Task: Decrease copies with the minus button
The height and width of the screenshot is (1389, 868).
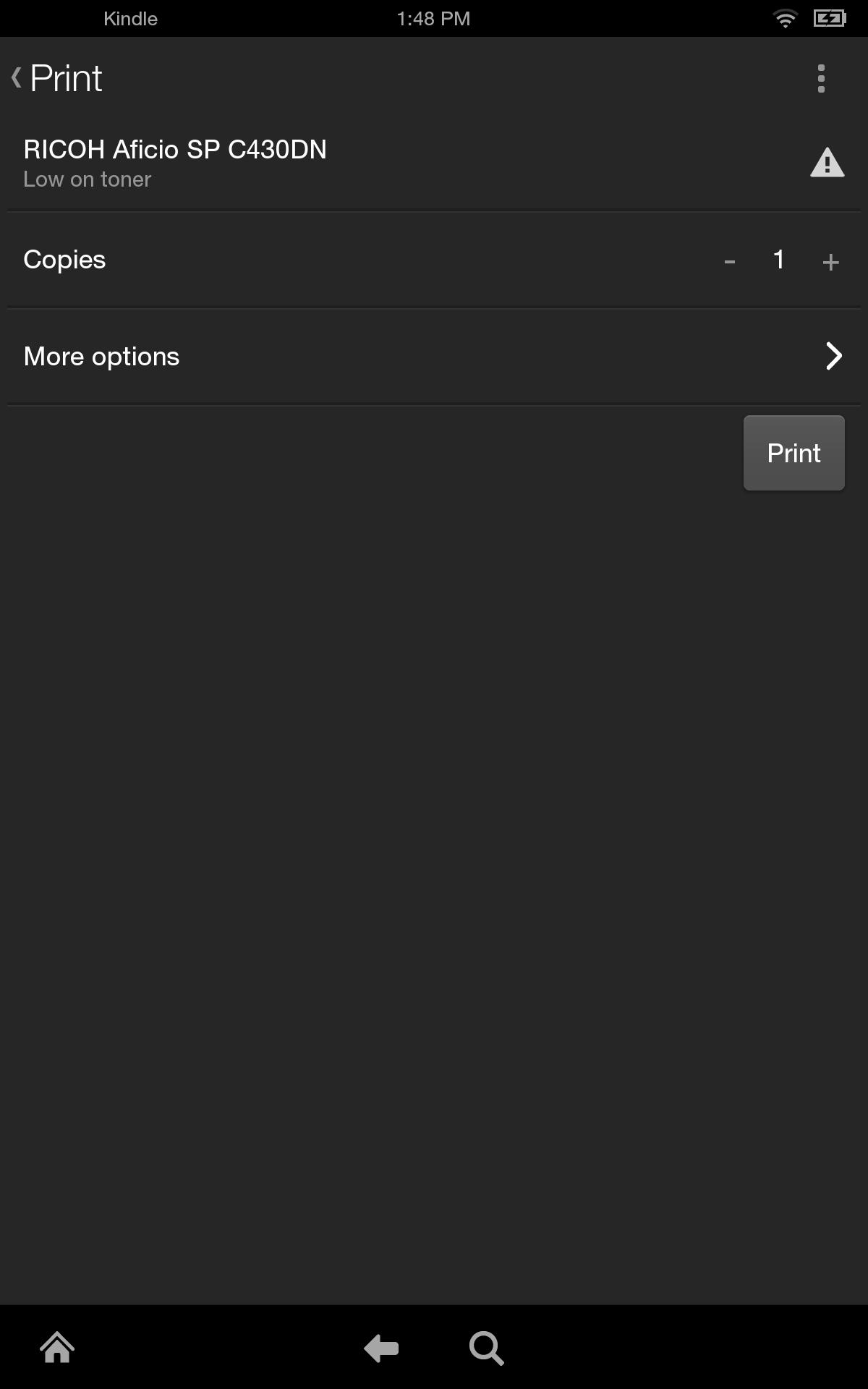Action: click(730, 261)
